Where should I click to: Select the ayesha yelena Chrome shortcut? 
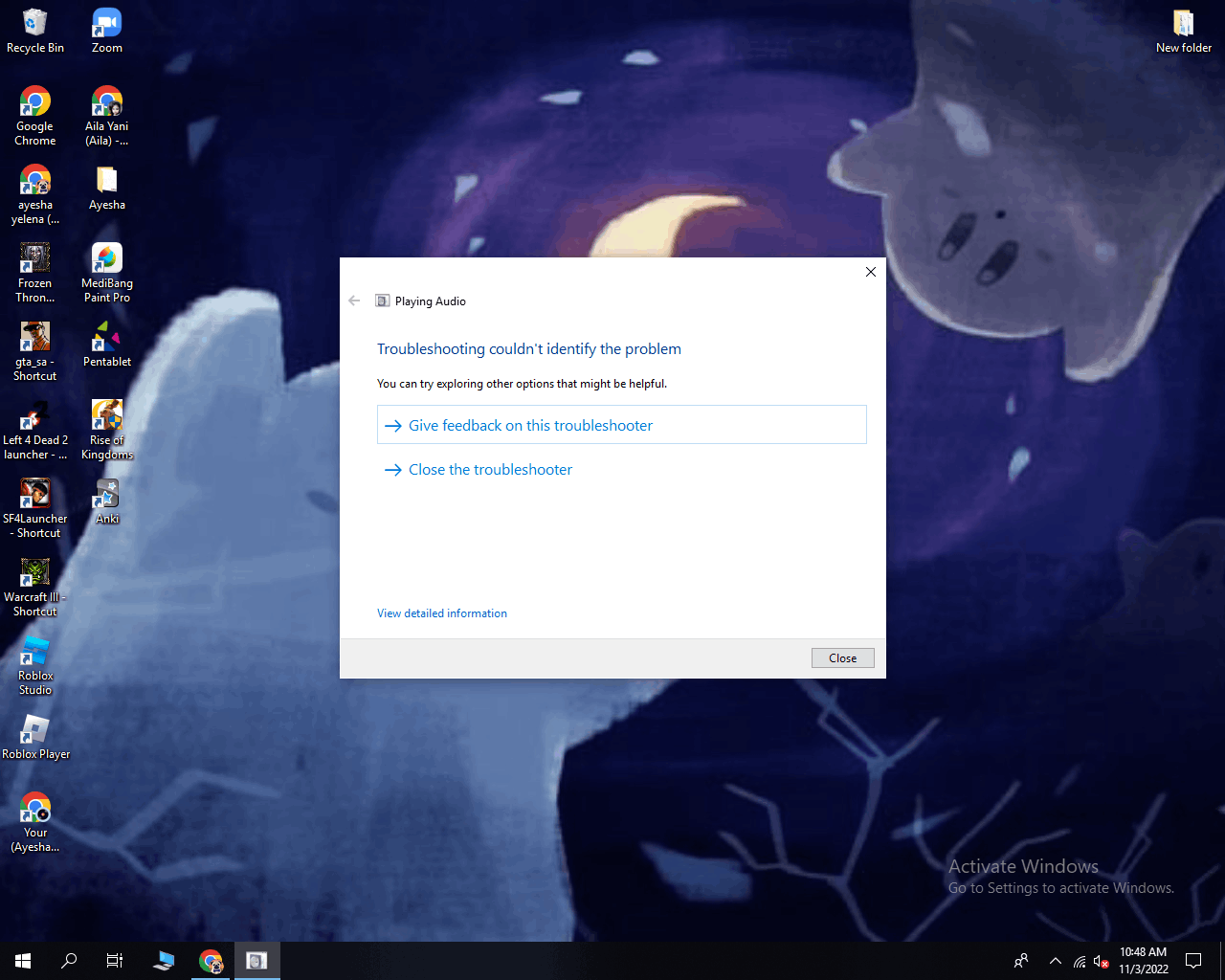click(x=35, y=194)
